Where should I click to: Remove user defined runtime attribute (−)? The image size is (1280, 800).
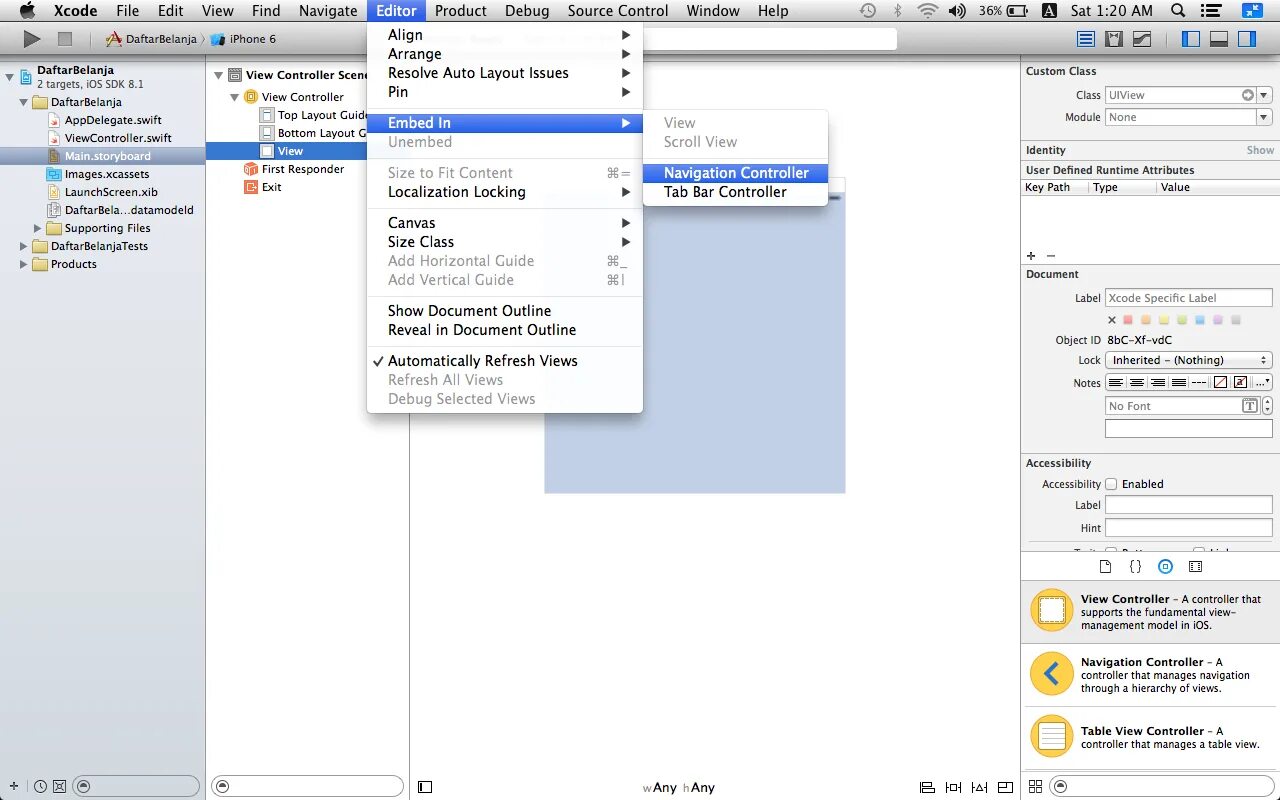click(1050, 256)
